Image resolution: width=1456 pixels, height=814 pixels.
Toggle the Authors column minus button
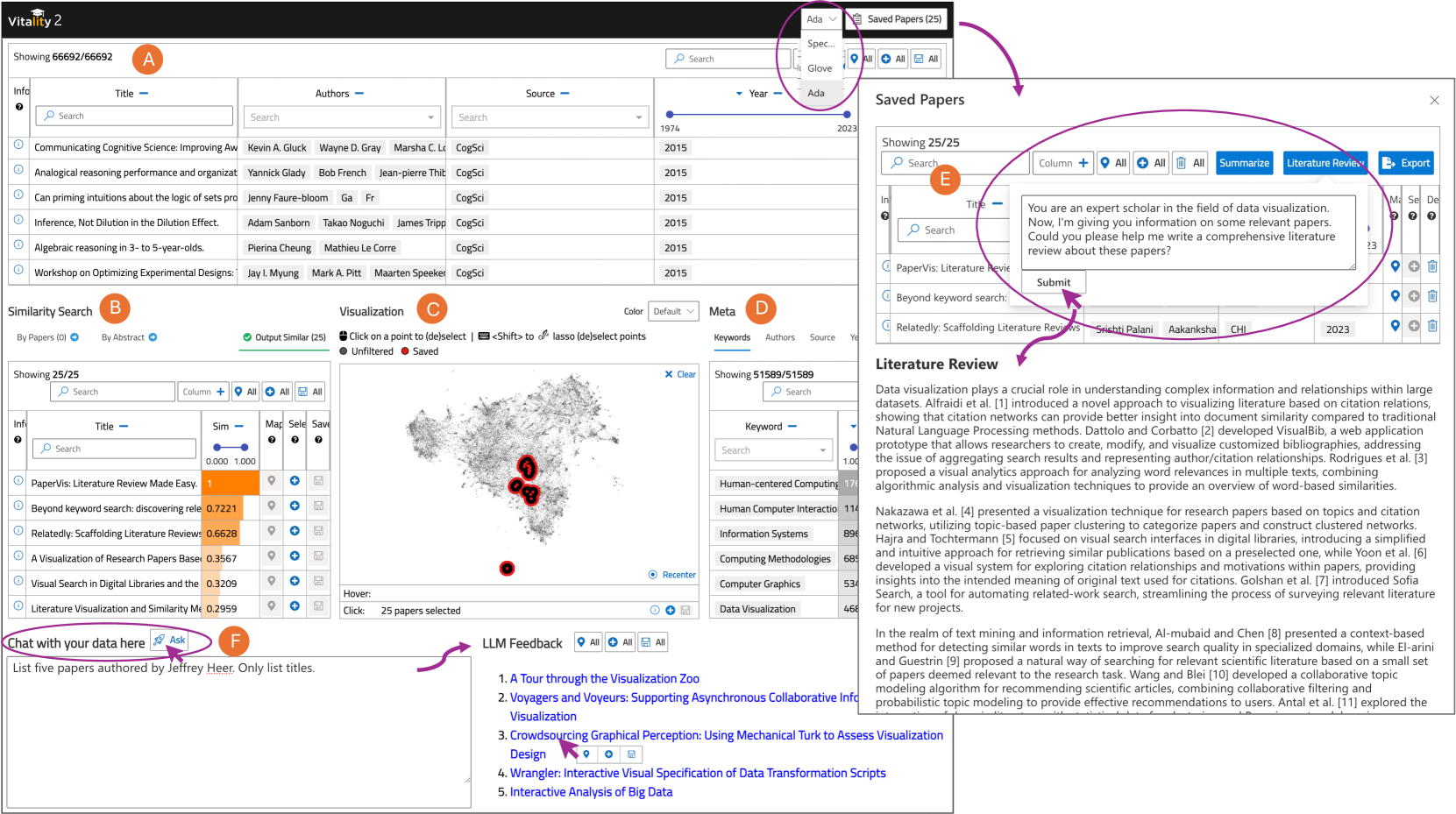[x=359, y=93]
